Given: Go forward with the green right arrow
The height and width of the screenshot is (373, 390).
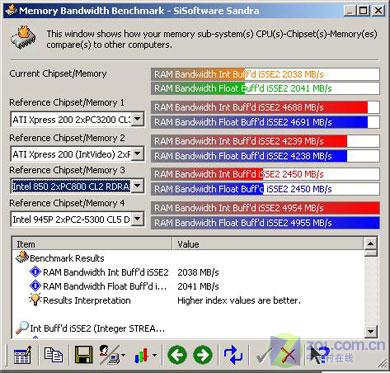Looking at the screenshot, I should pyautogui.click(x=203, y=355).
